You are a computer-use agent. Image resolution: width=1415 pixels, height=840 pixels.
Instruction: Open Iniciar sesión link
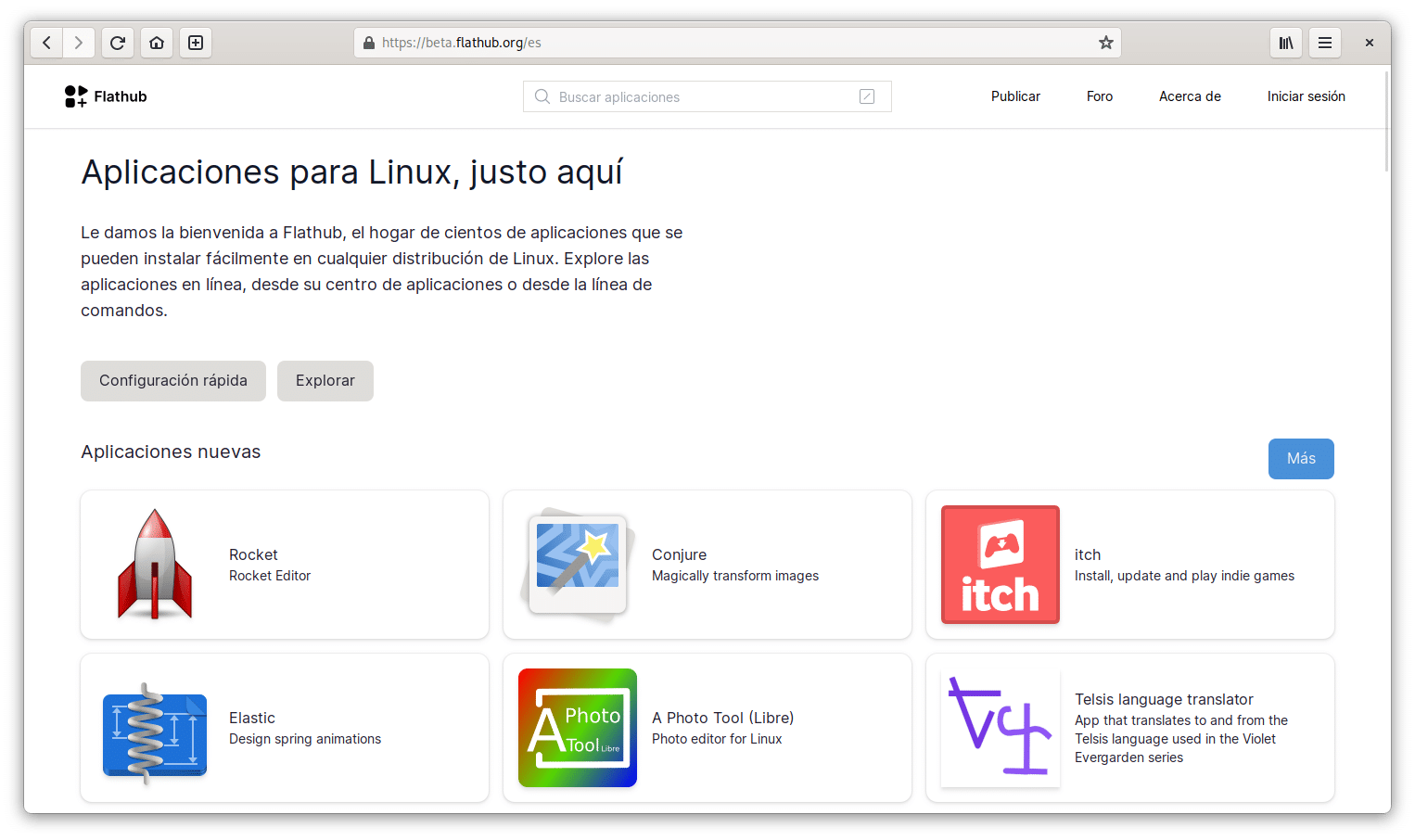1306,95
